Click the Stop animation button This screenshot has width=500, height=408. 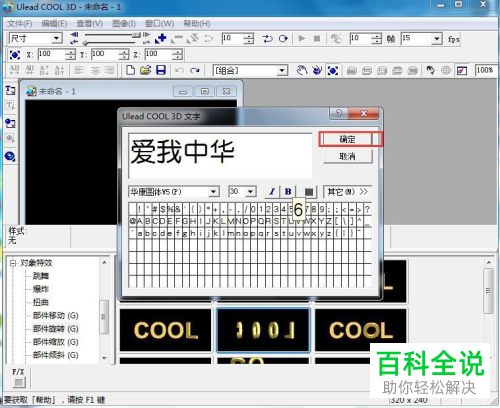[317, 39]
